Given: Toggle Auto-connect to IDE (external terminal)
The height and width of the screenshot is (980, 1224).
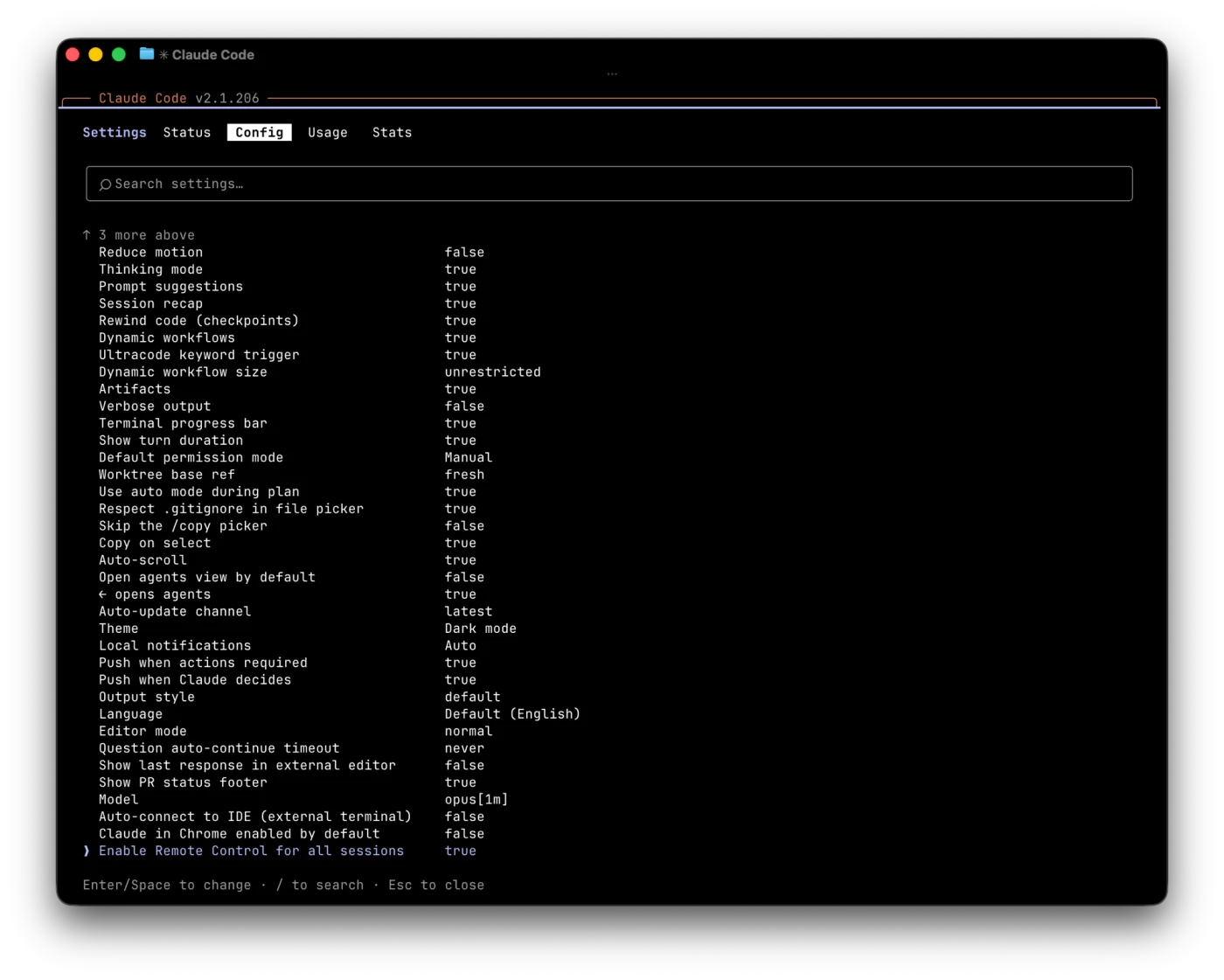Looking at the screenshot, I should [291, 817].
